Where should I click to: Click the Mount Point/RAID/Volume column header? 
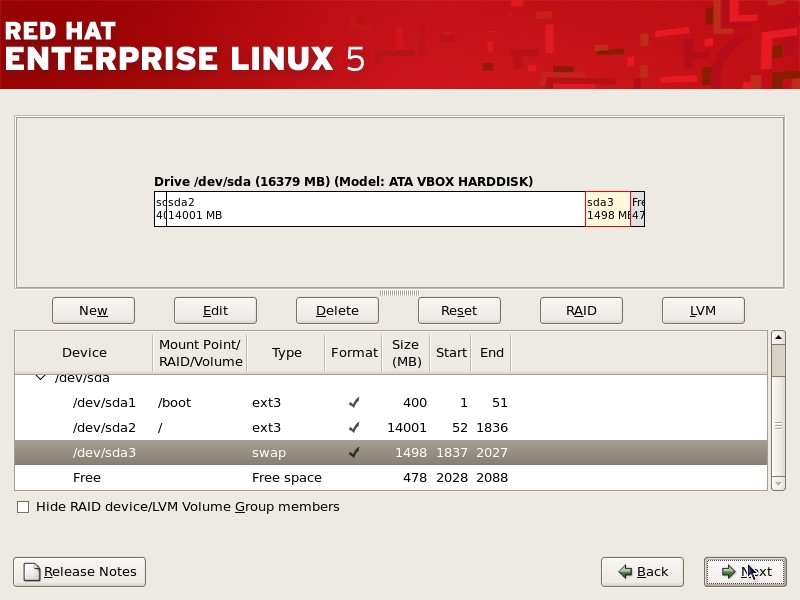tap(200, 353)
